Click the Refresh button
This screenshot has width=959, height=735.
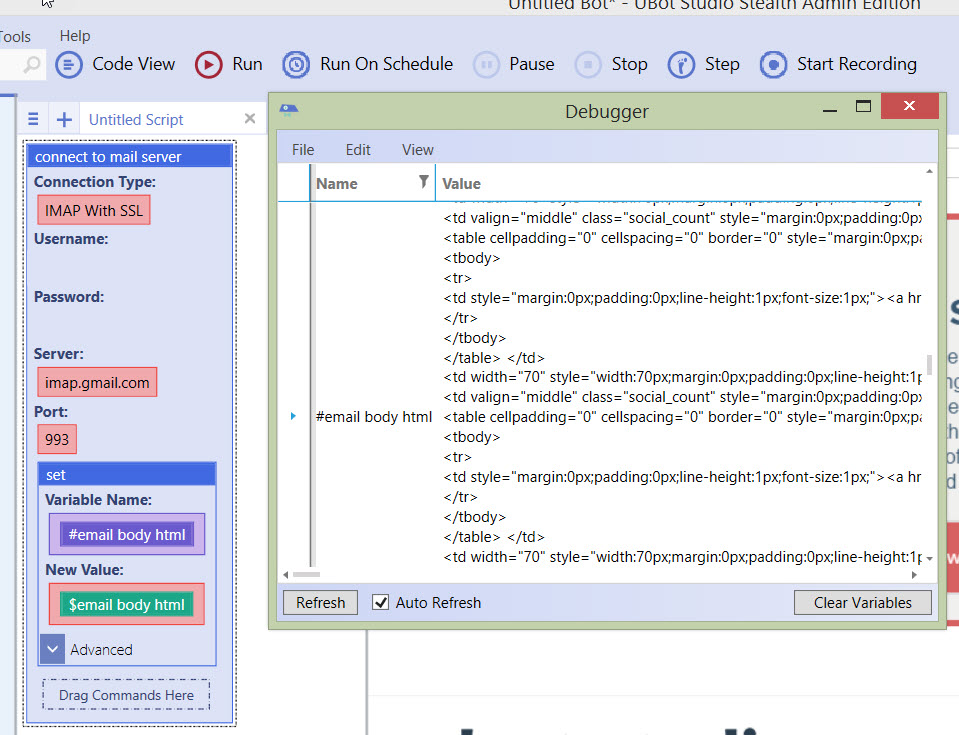click(320, 603)
